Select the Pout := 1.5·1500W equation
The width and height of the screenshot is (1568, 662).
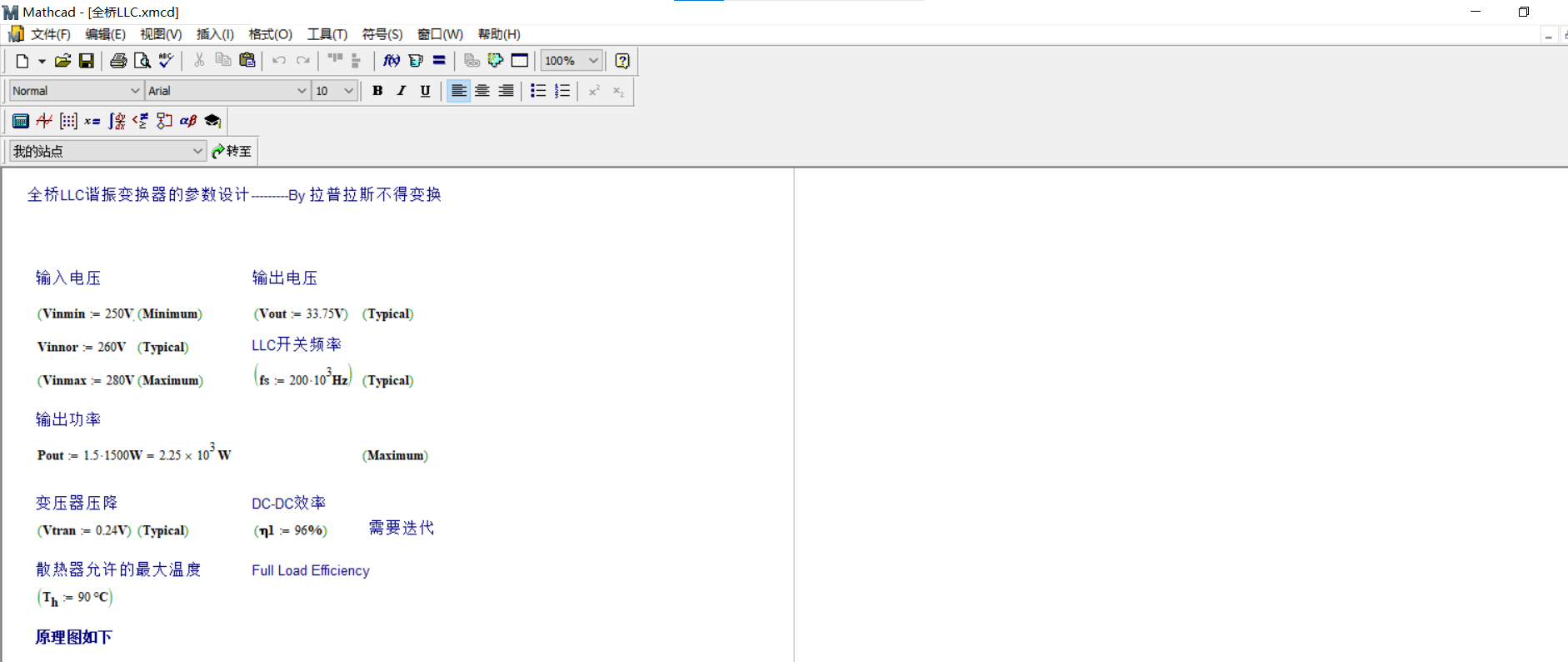[x=134, y=453]
